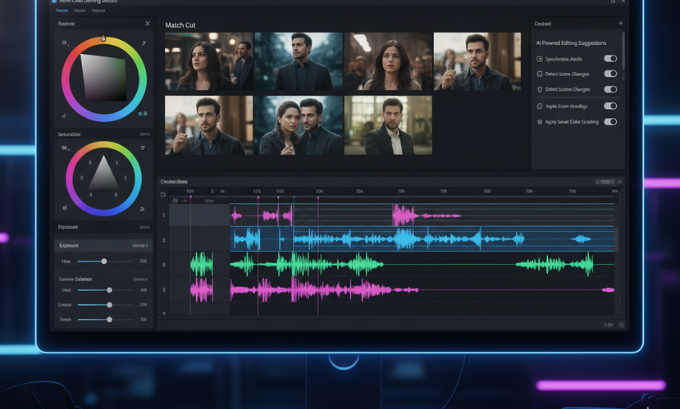Expand the highlighted Exposure sub-section row
680x409 pixels.
pyautogui.click(x=103, y=245)
